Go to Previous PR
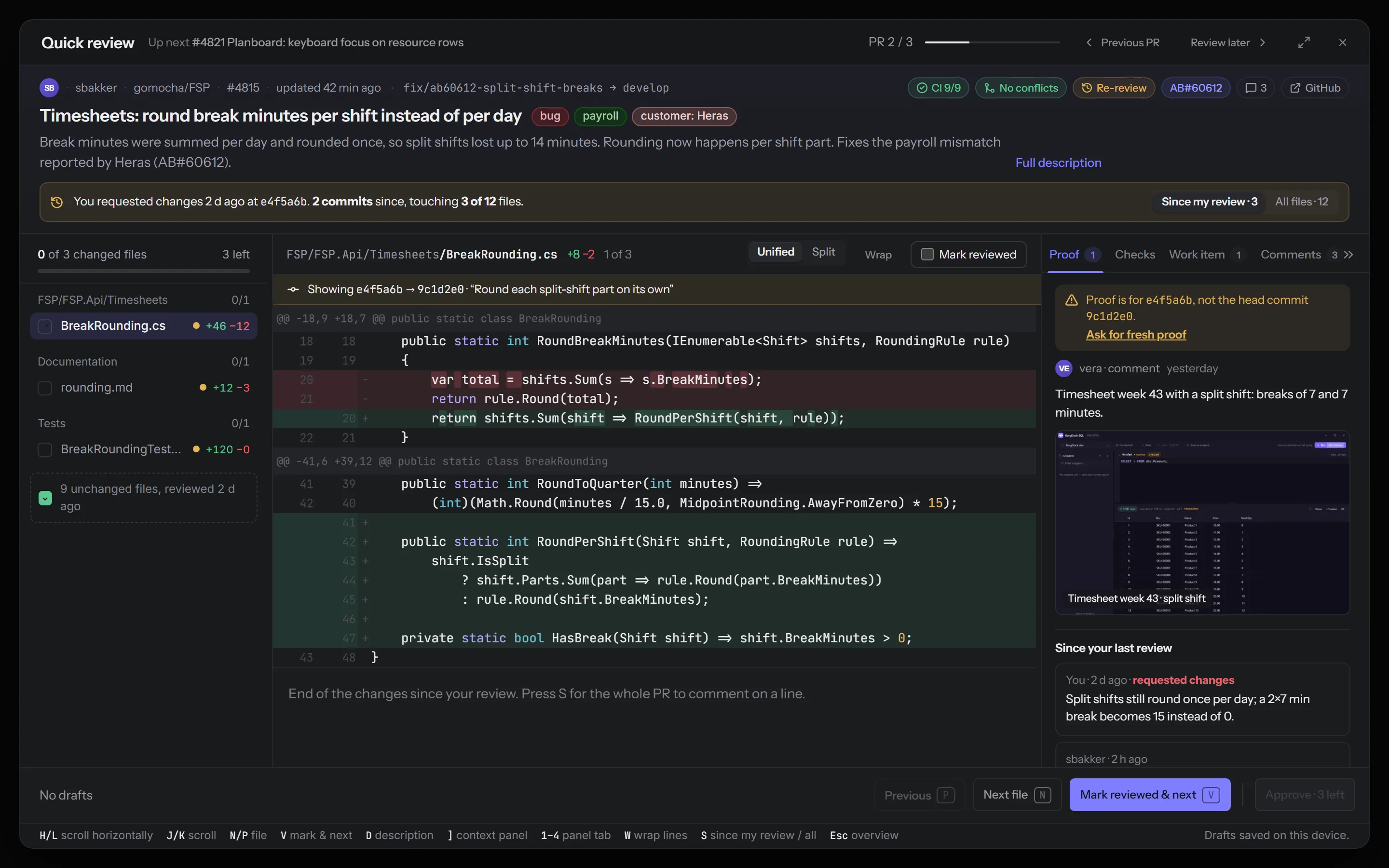1389x868 pixels. [1123, 42]
